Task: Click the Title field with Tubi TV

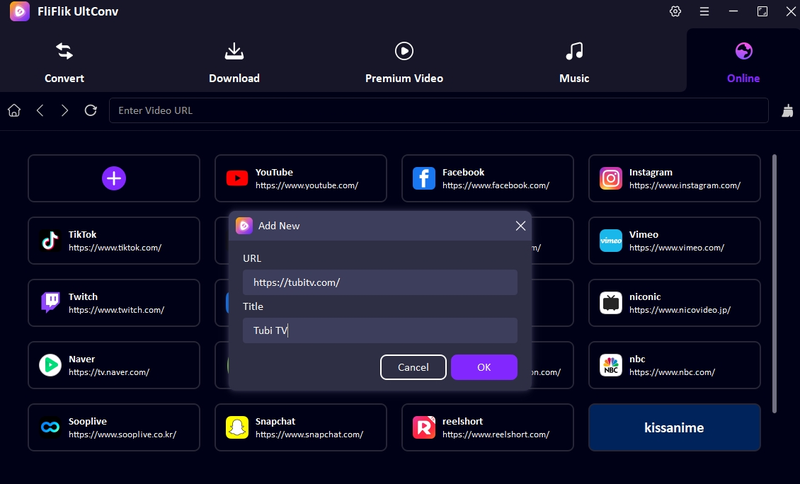Action: pos(380,330)
